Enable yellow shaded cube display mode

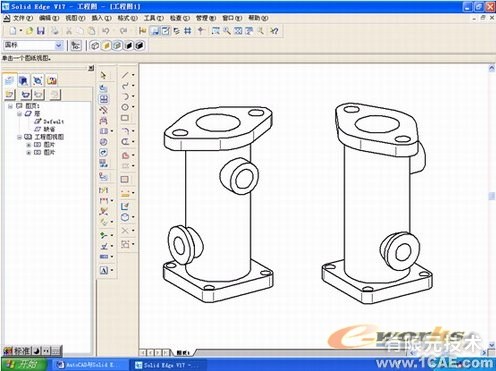click(106, 45)
